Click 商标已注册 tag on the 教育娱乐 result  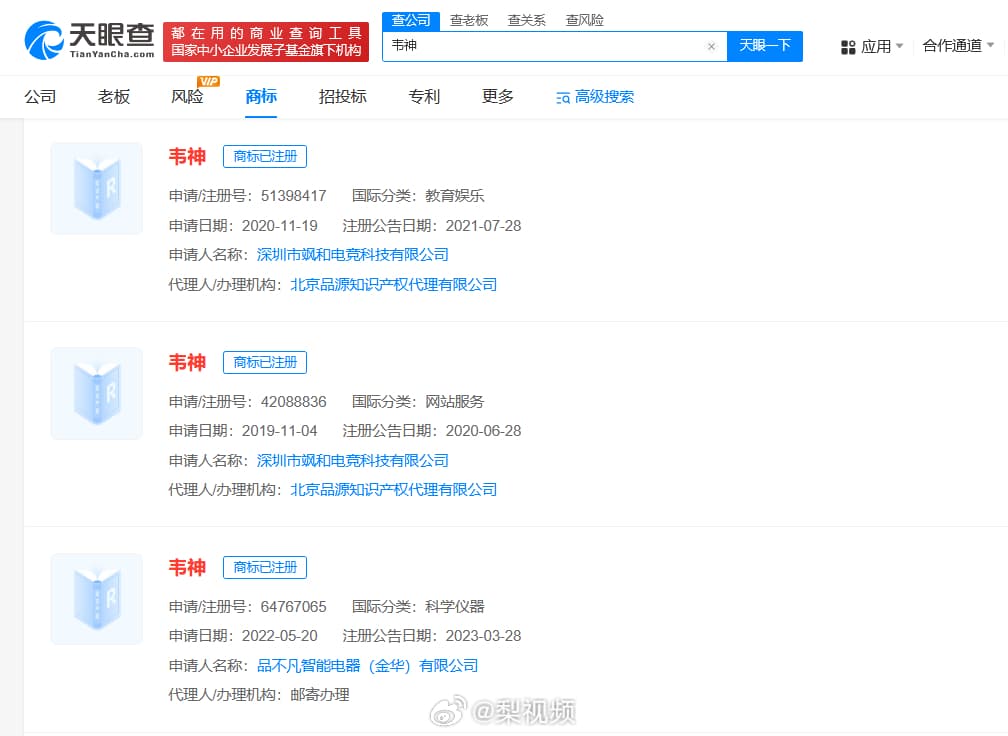265,156
